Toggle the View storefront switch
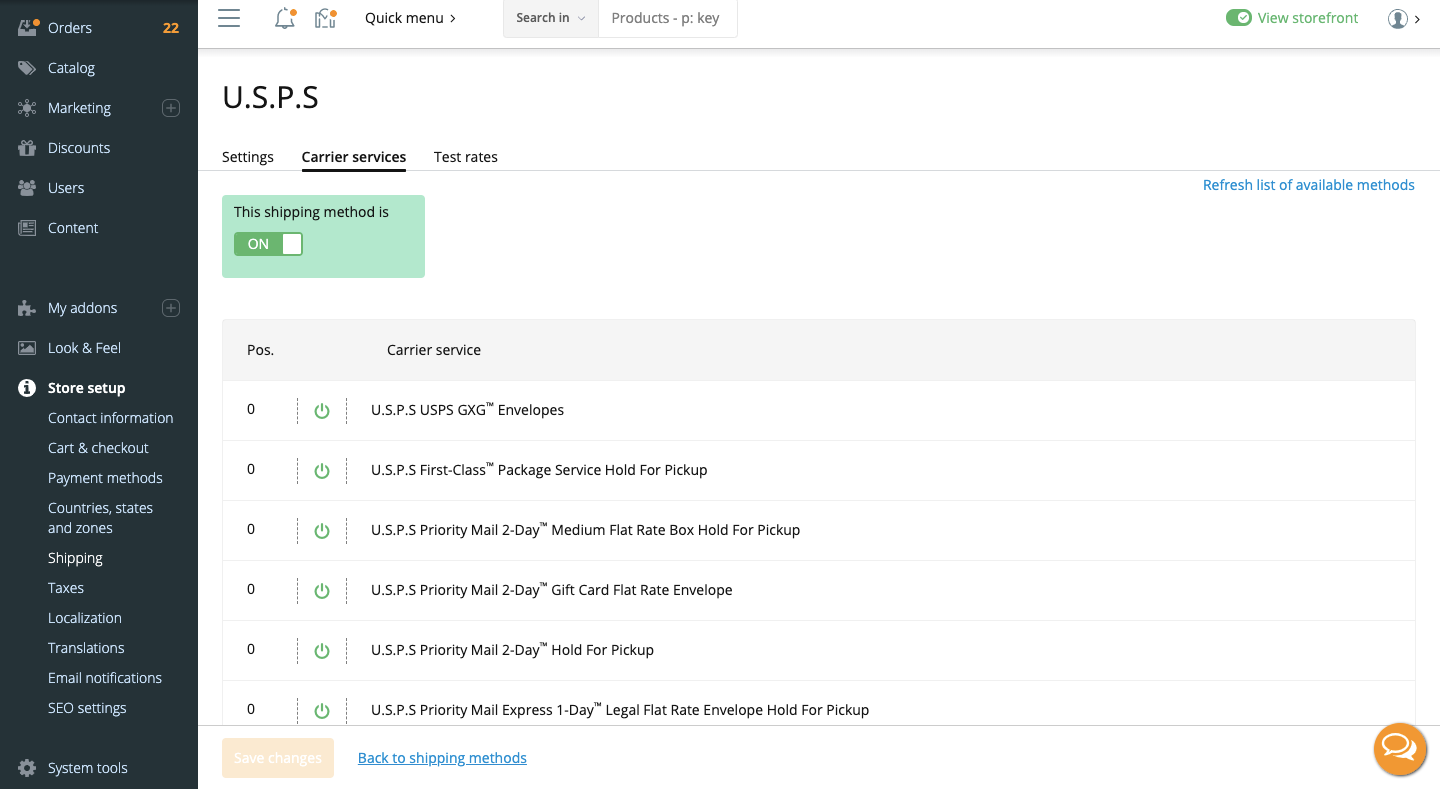 point(1239,18)
